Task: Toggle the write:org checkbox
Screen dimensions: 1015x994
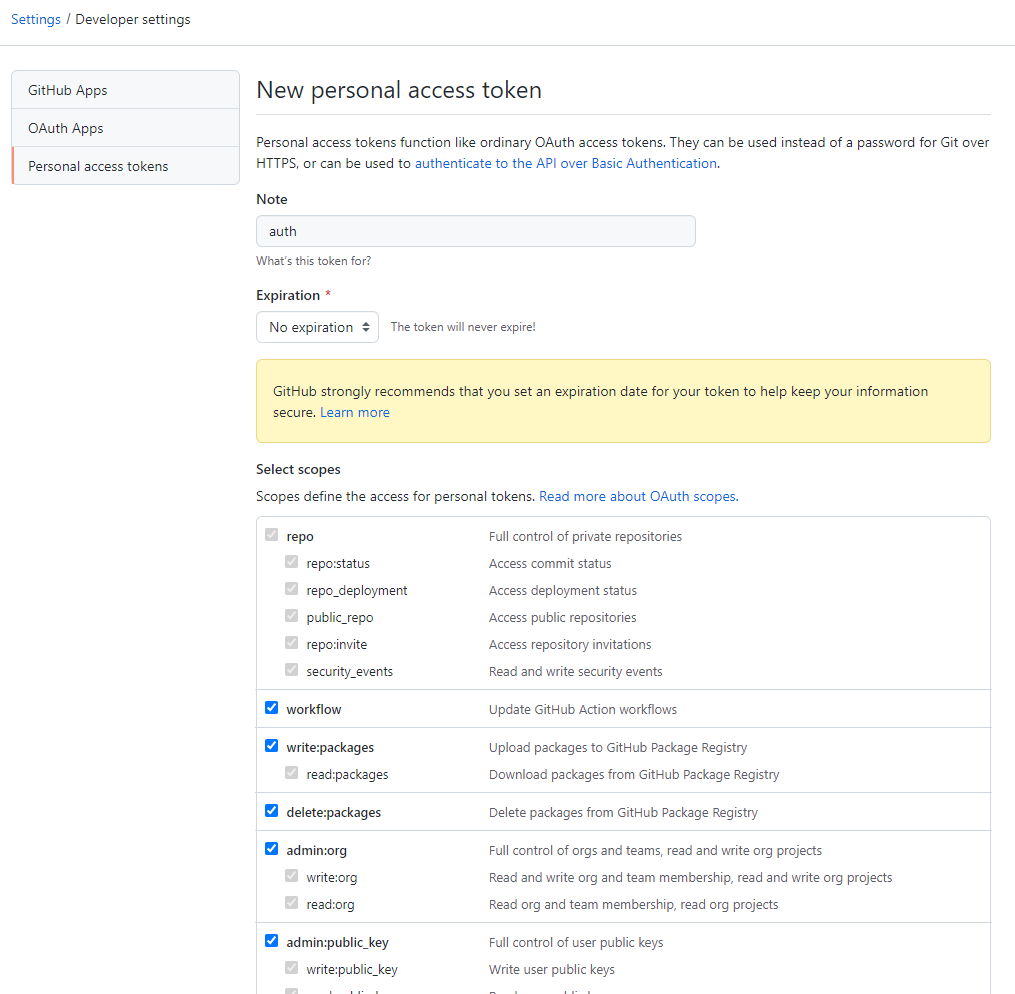Action: pos(292,876)
